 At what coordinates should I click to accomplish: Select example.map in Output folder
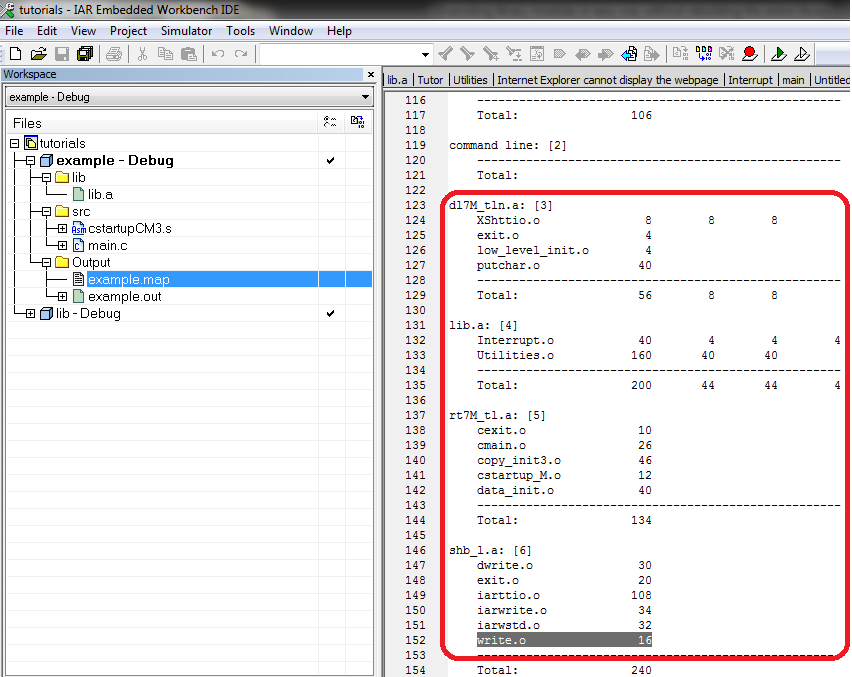coord(129,279)
